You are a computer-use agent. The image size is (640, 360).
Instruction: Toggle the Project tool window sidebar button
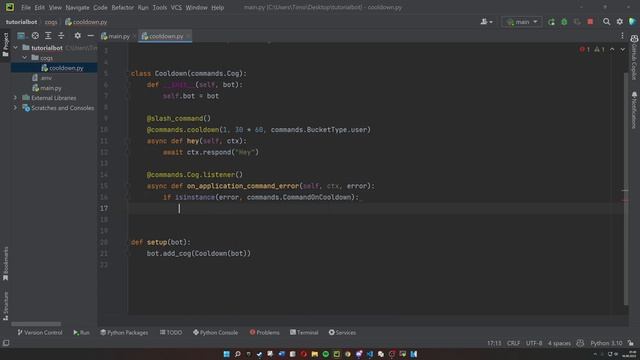coord(5,44)
